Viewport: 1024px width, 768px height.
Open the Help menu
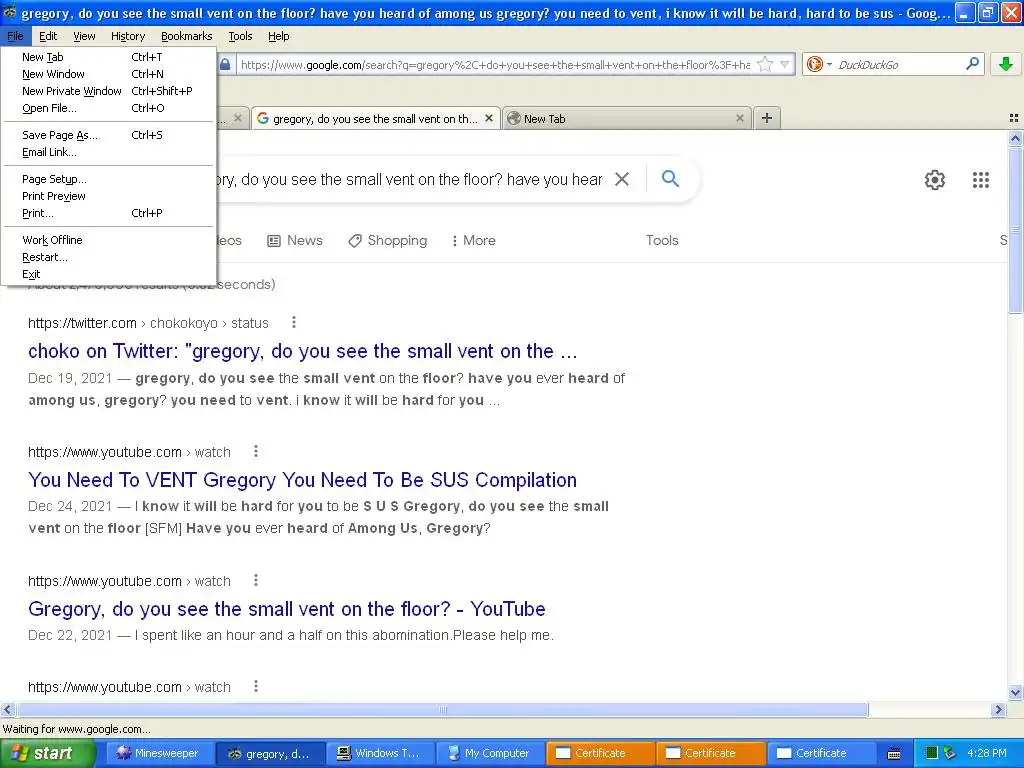[279, 36]
